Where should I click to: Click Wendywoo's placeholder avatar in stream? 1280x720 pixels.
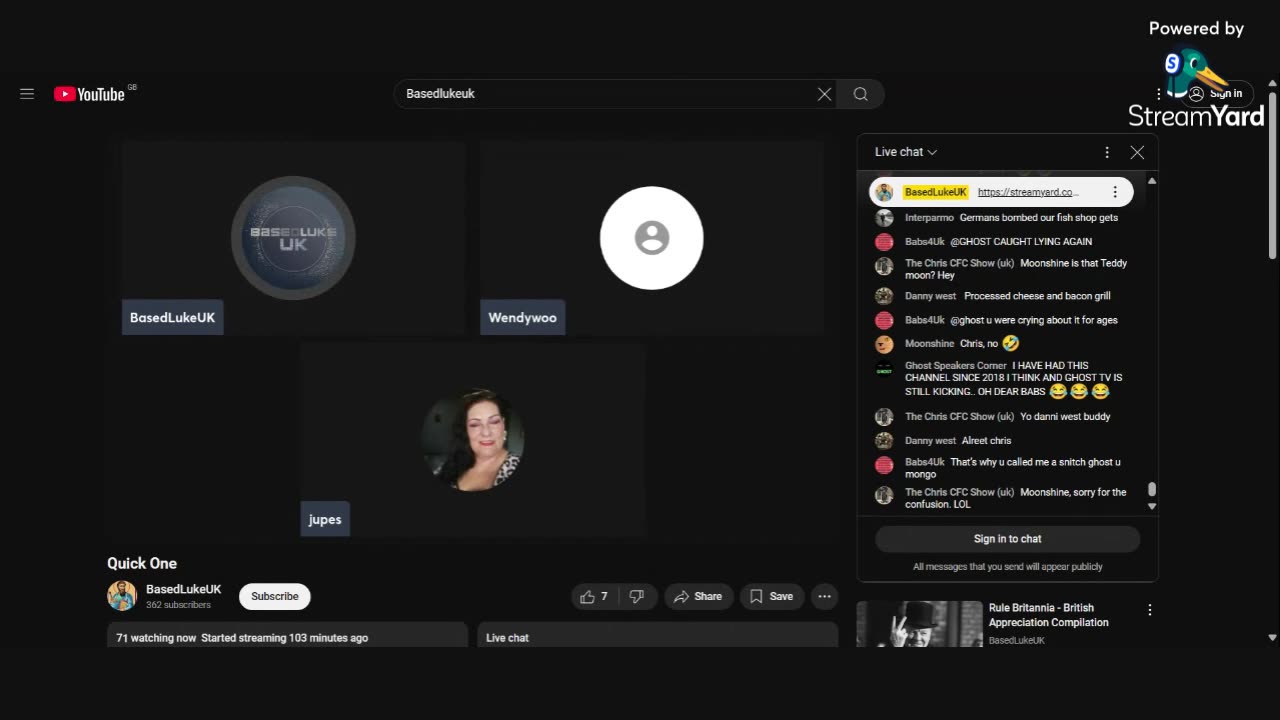point(652,238)
